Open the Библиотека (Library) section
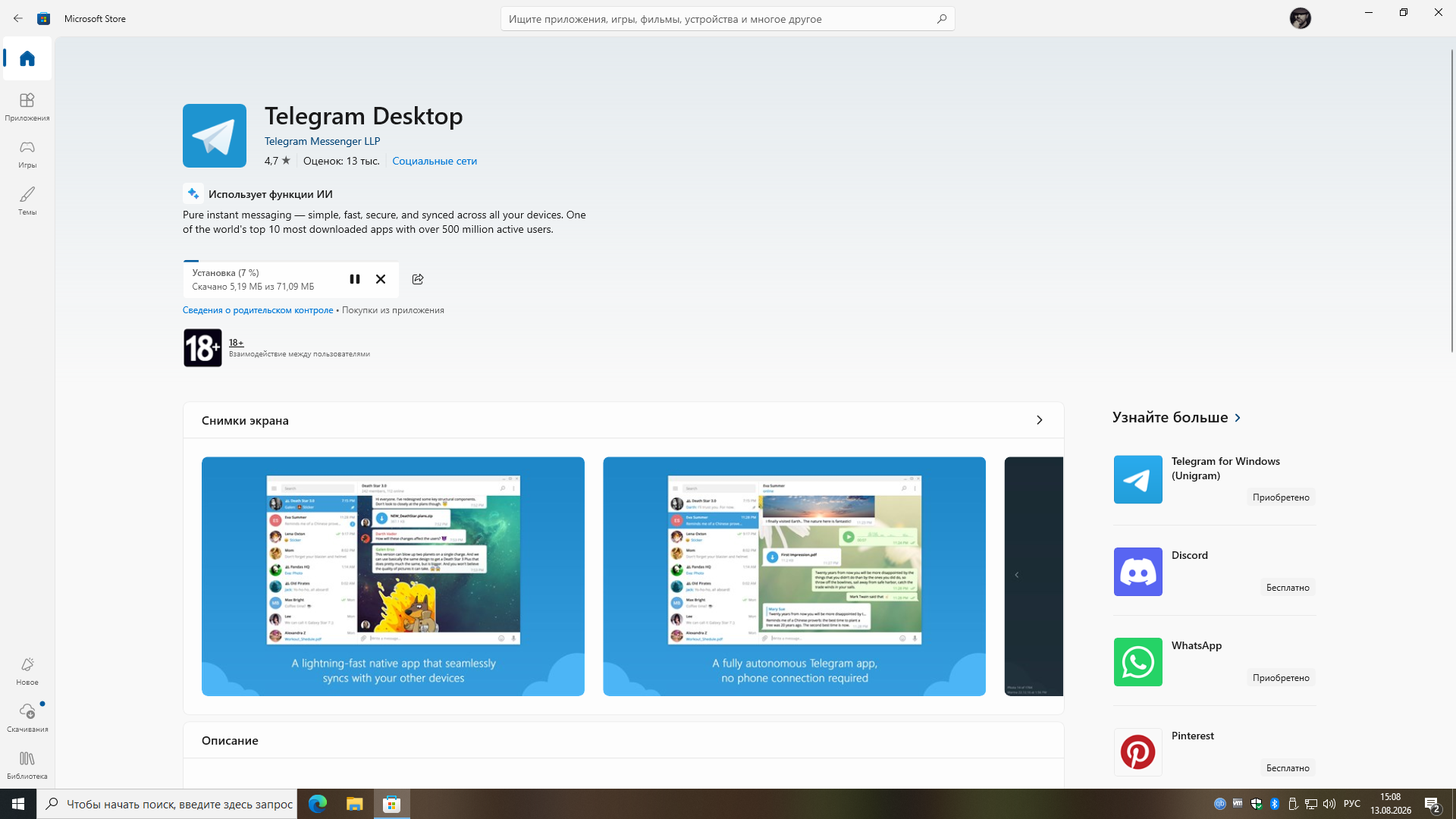The image size is (1456, 819). point(27,765)
